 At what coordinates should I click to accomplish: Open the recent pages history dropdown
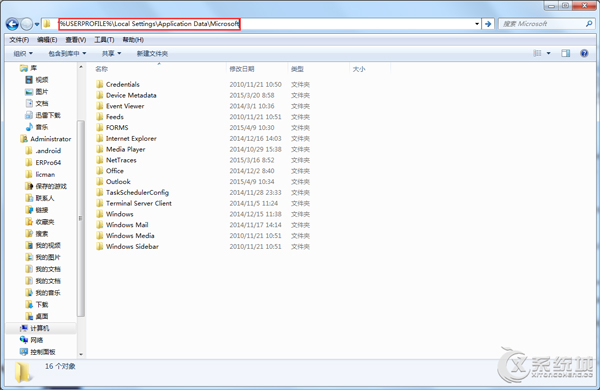pos(37,24)
